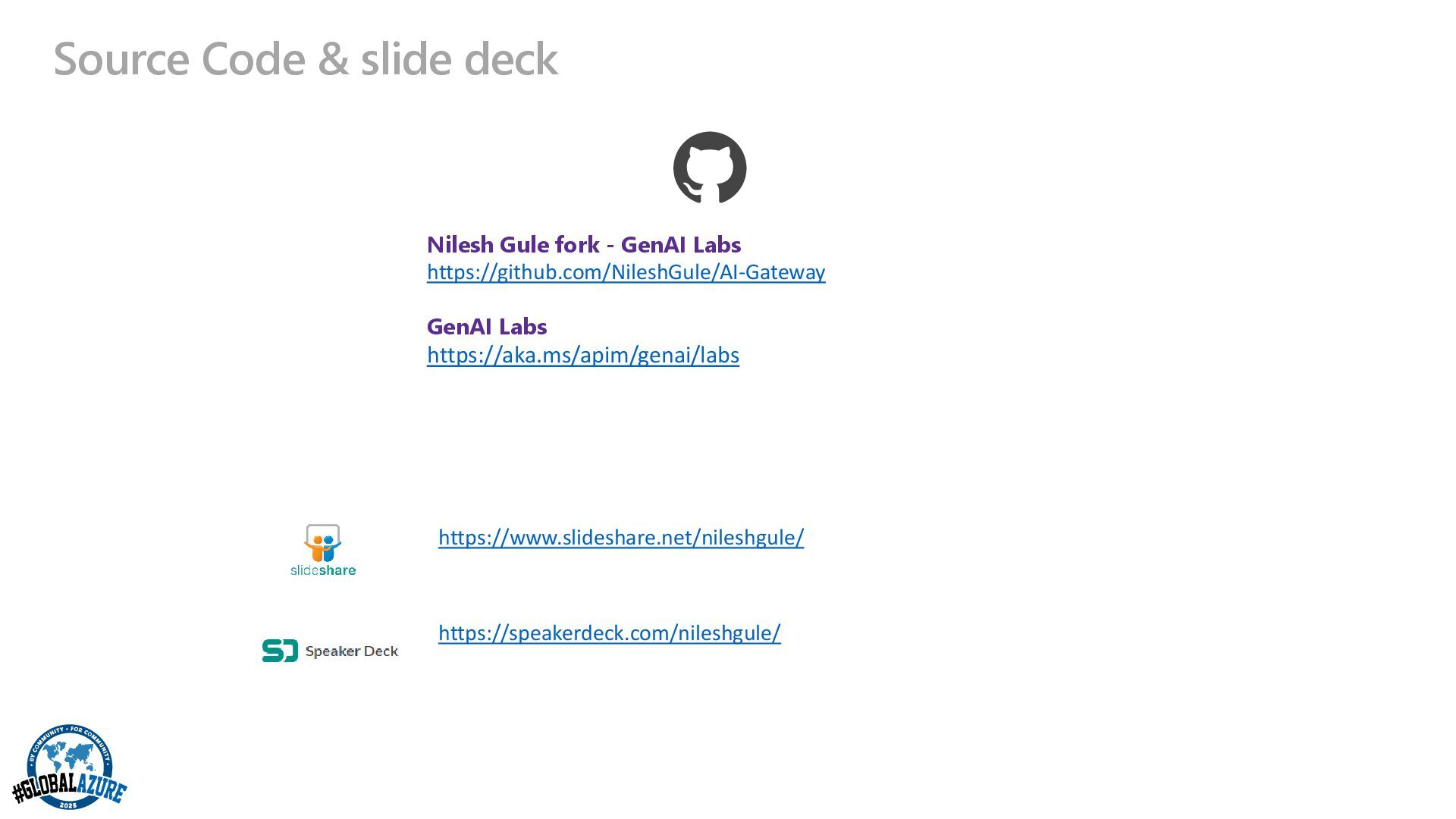The height and width of the screenshot is (819, 1456).
Task: Click the standalone purple 'GenAI Labs' heading
Action: [486, 327]
